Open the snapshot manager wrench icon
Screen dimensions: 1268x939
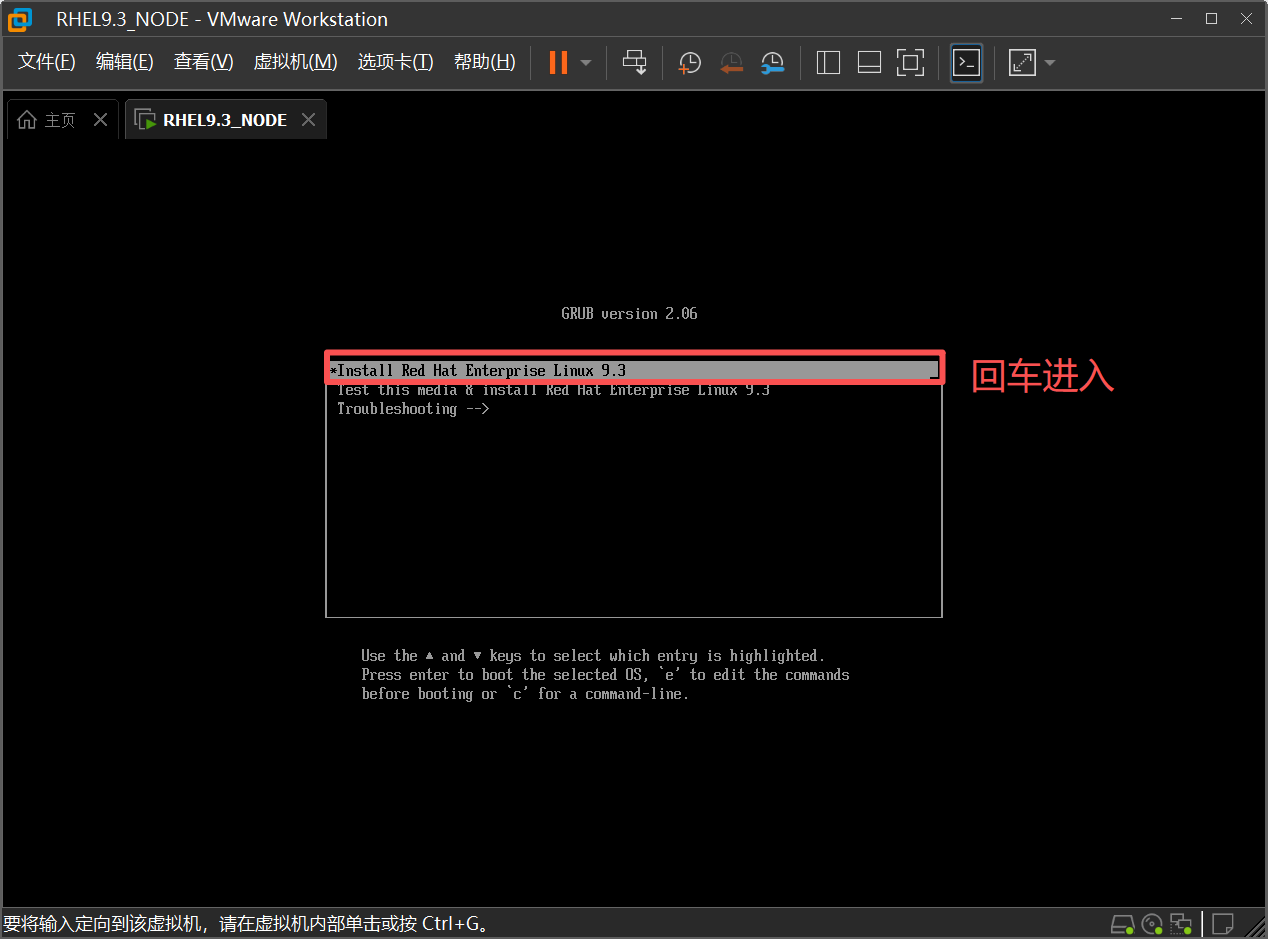pyautogui.click(x=772, y=63)
